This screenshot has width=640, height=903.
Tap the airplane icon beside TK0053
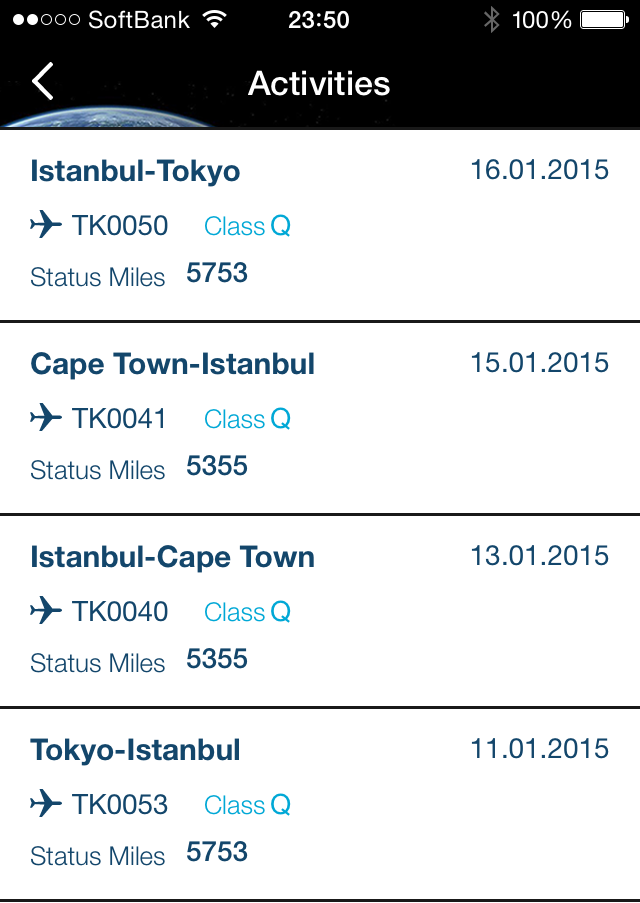click(46, 804)
